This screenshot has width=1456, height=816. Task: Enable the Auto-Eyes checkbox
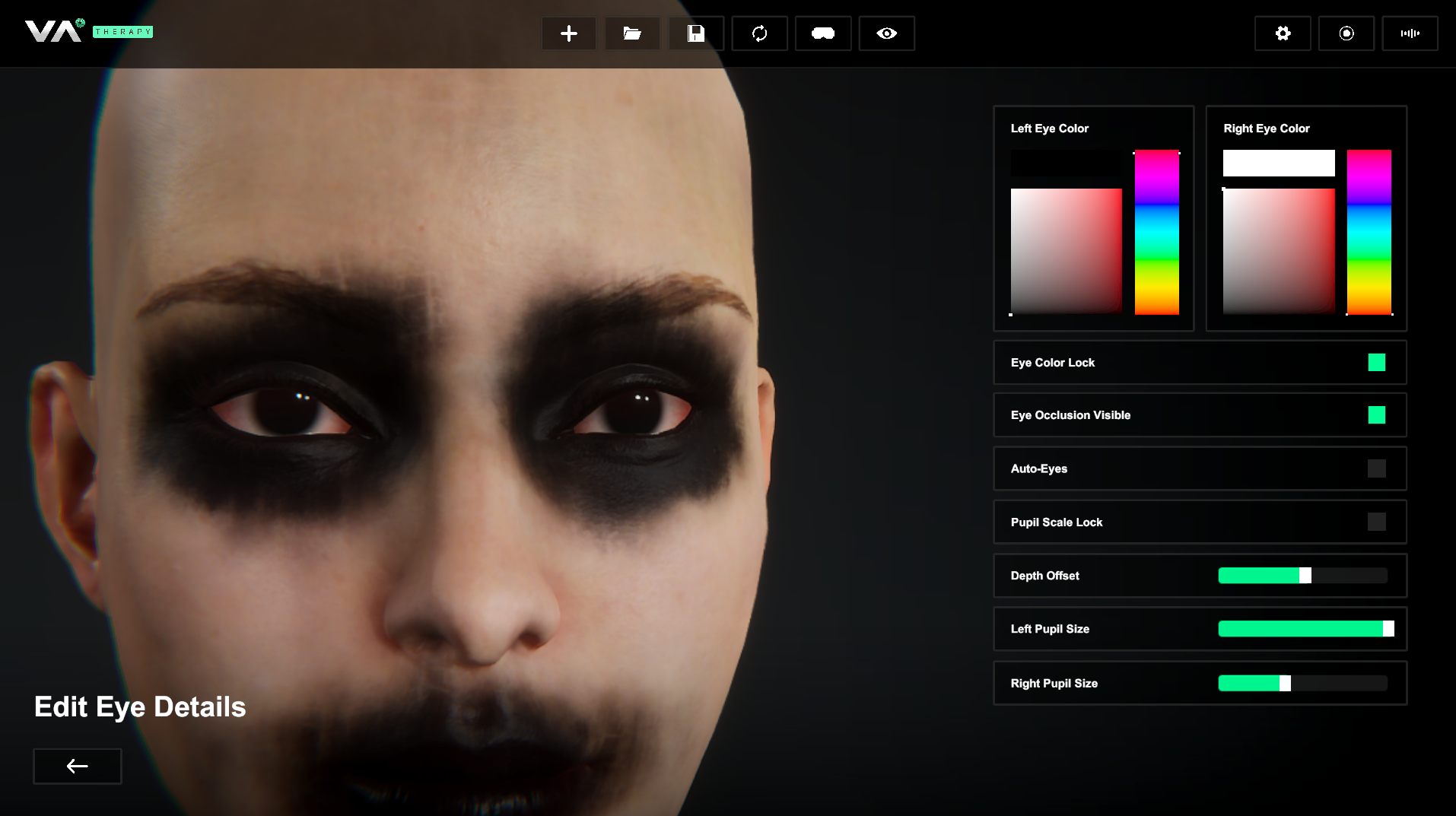(x=1376, y=468)
